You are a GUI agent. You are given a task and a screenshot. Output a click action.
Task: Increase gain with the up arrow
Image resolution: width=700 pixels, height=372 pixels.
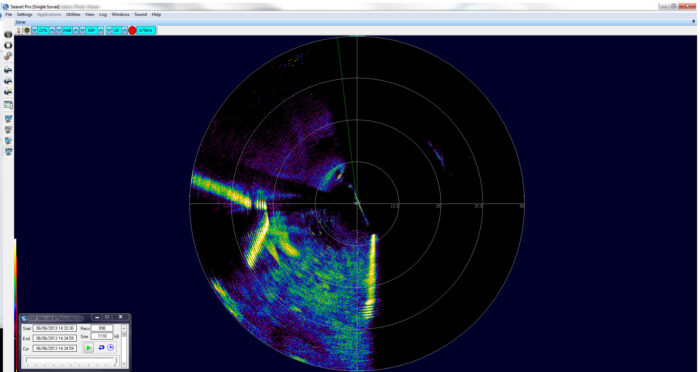[52, 30]
